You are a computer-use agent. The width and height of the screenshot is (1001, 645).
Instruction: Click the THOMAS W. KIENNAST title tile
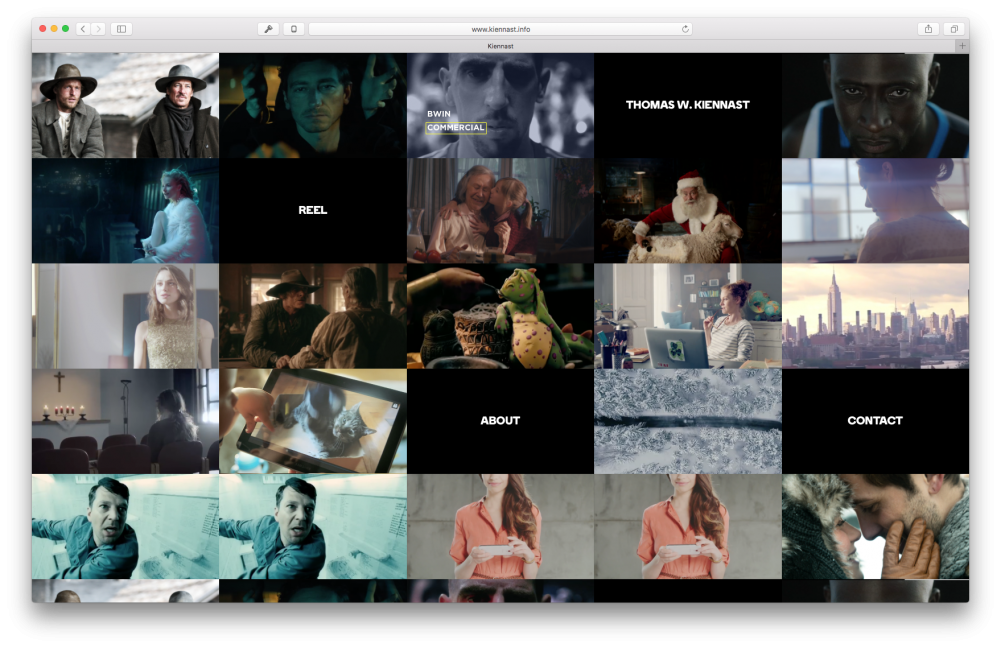(688, 105)
